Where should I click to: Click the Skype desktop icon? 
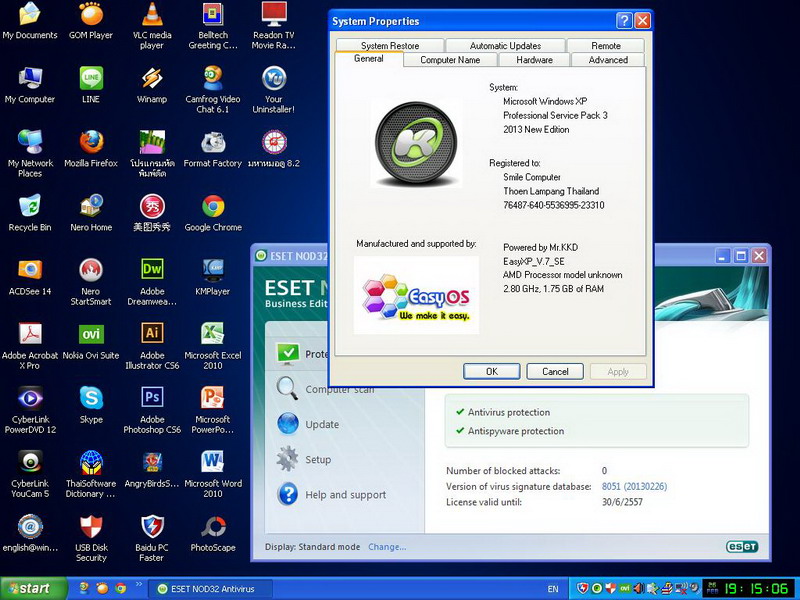91,398
